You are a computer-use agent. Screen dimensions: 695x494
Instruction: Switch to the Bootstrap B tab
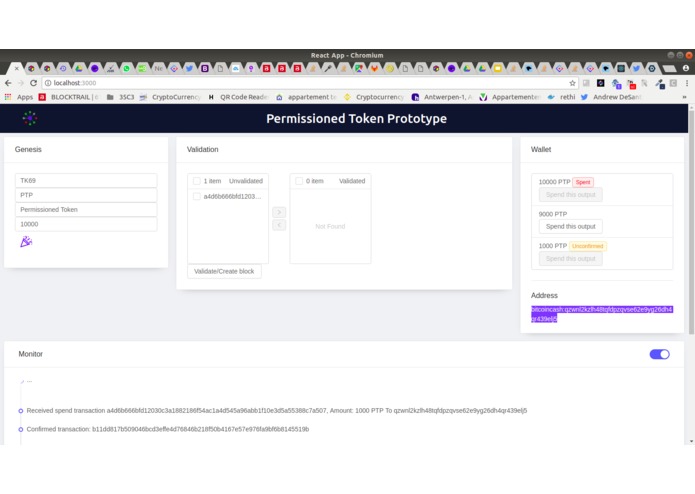click(204, 68)
